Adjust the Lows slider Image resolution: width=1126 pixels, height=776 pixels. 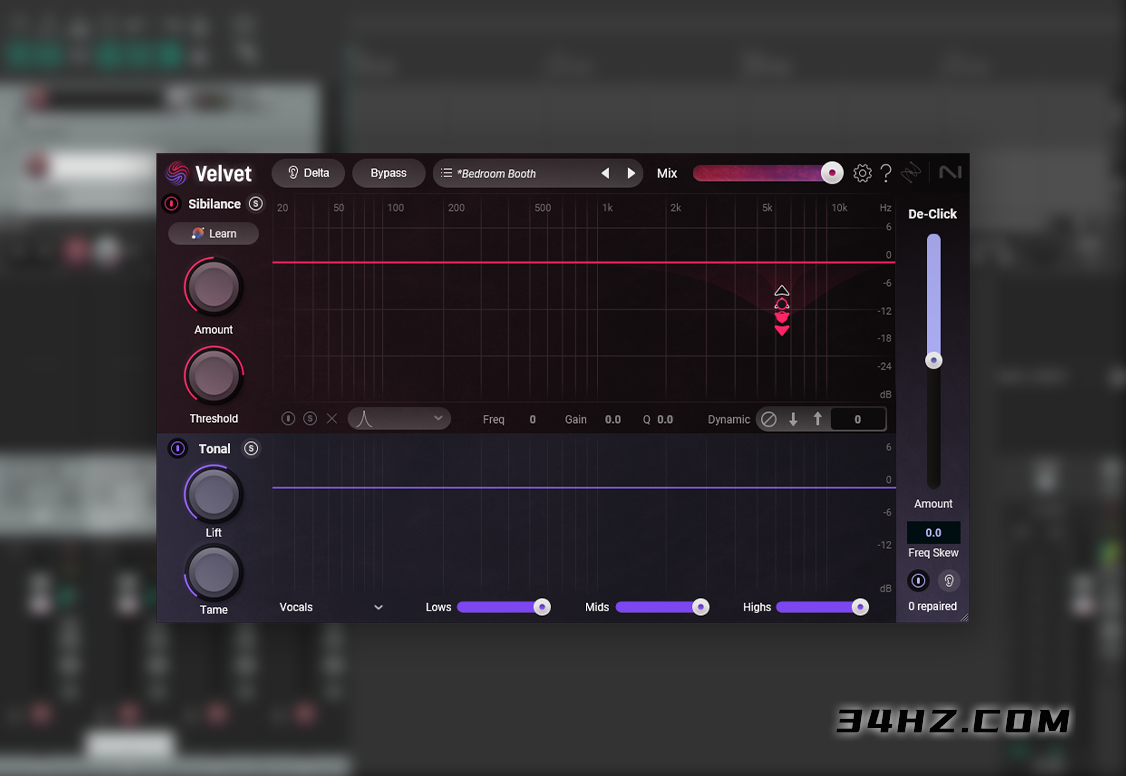(503, 607)
